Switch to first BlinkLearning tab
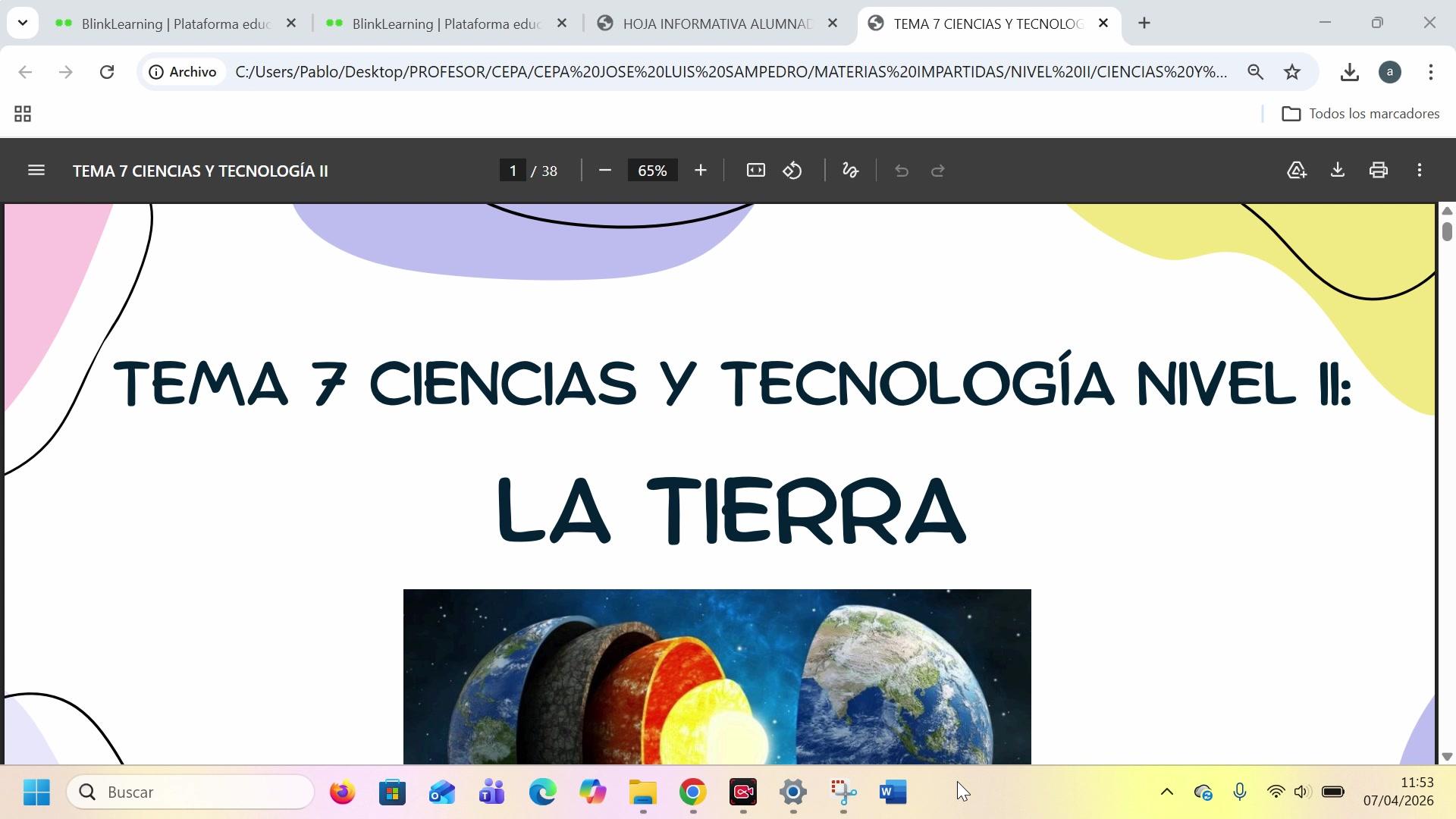 coord(174,24)
